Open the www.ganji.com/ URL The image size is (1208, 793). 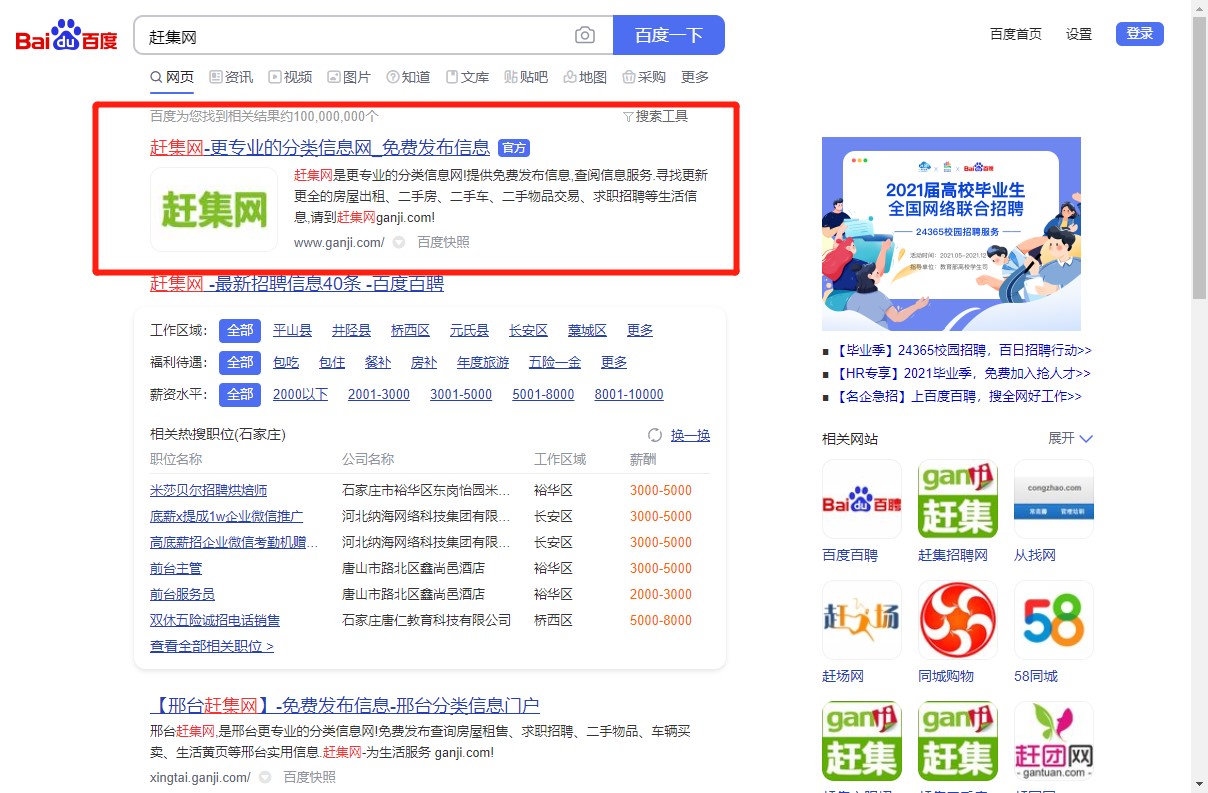[339, 242]
